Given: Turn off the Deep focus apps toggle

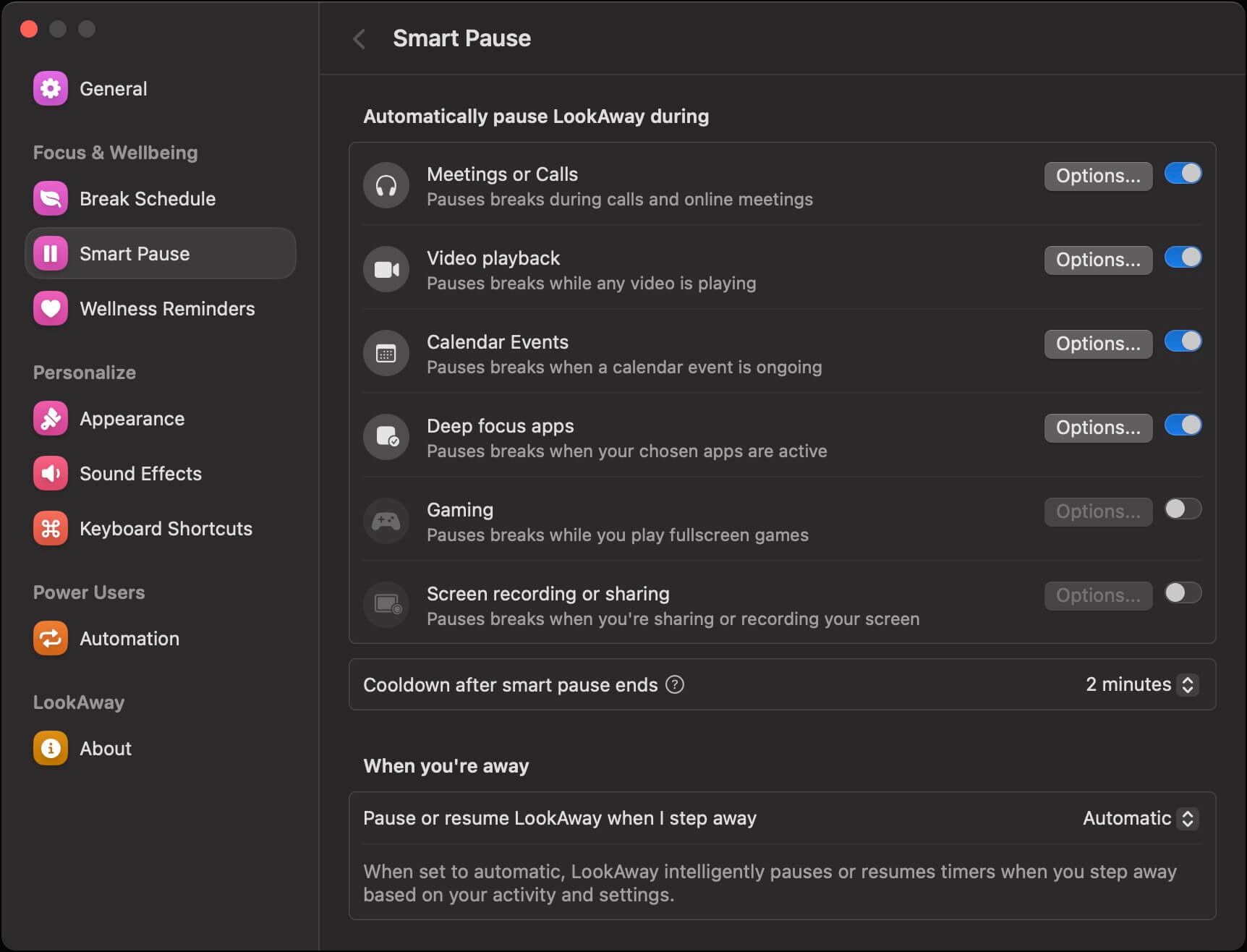Looking at the screenshot, I should [x=1183, y=425].
